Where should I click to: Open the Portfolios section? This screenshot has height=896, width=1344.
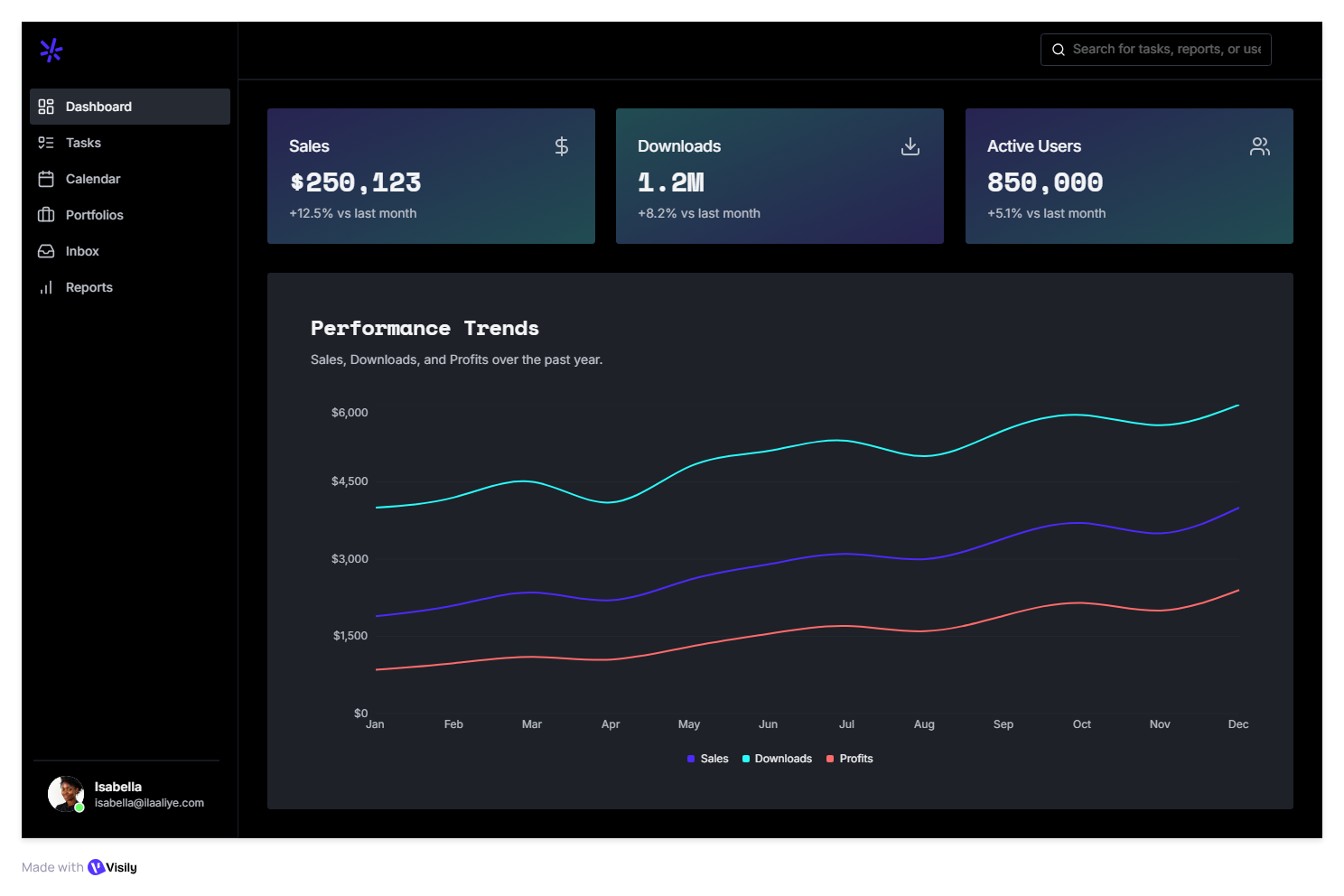point(94,215)
